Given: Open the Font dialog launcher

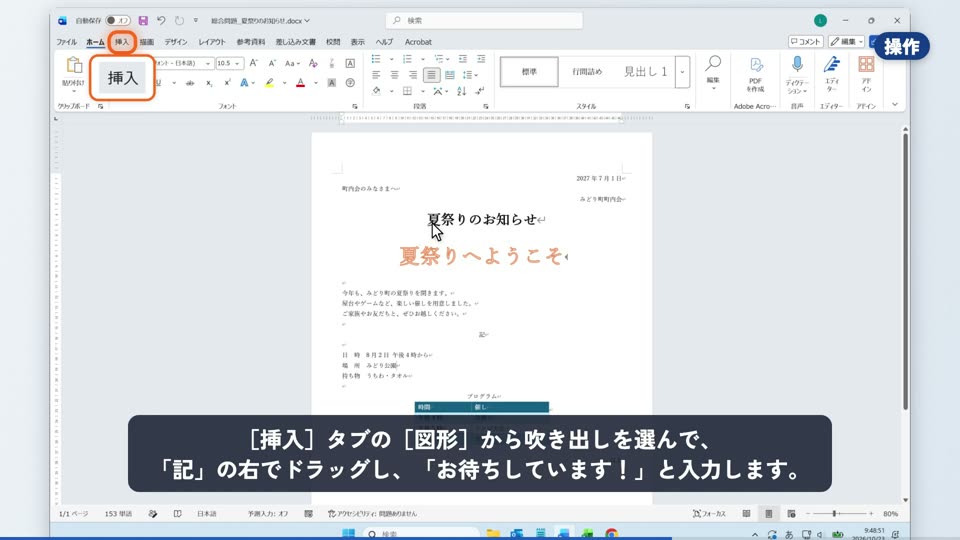Looking at the screenshot, I should point(354,107).
